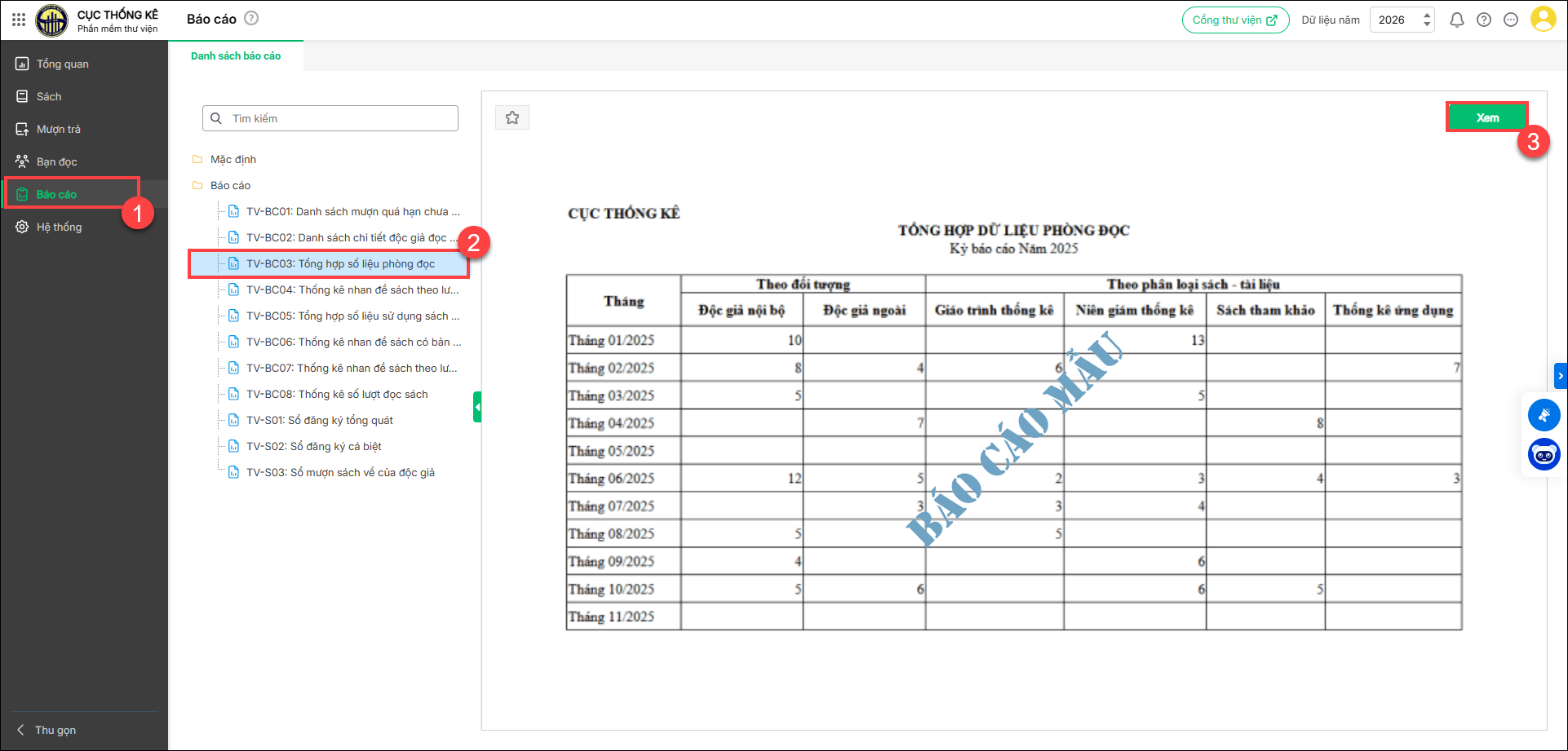Image resolution: width=1568 pixels, height=751 pixels.
Task: Open the more options ellipsis icon
Action: coord(1511,20)
